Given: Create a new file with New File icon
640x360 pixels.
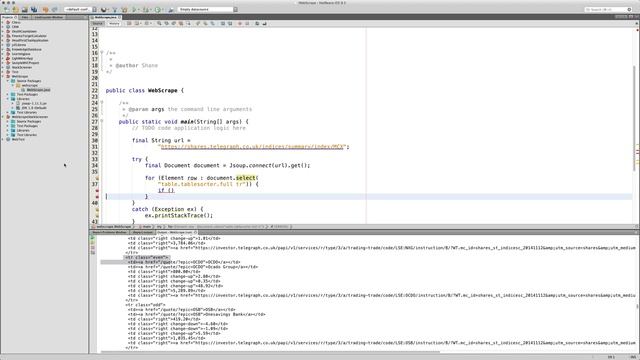Looking at the screenshot, I should click(x=6, y=9).
